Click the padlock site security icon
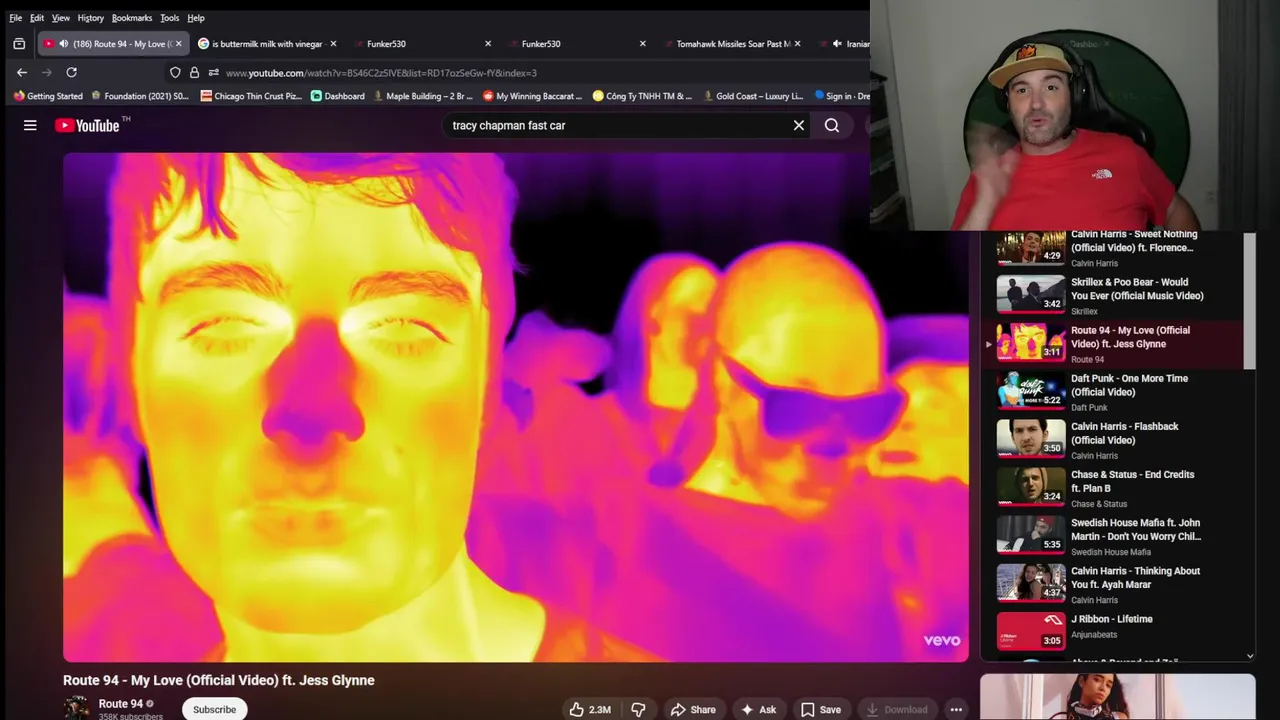Screen dimensions: 1280x720 pos(194,72)
